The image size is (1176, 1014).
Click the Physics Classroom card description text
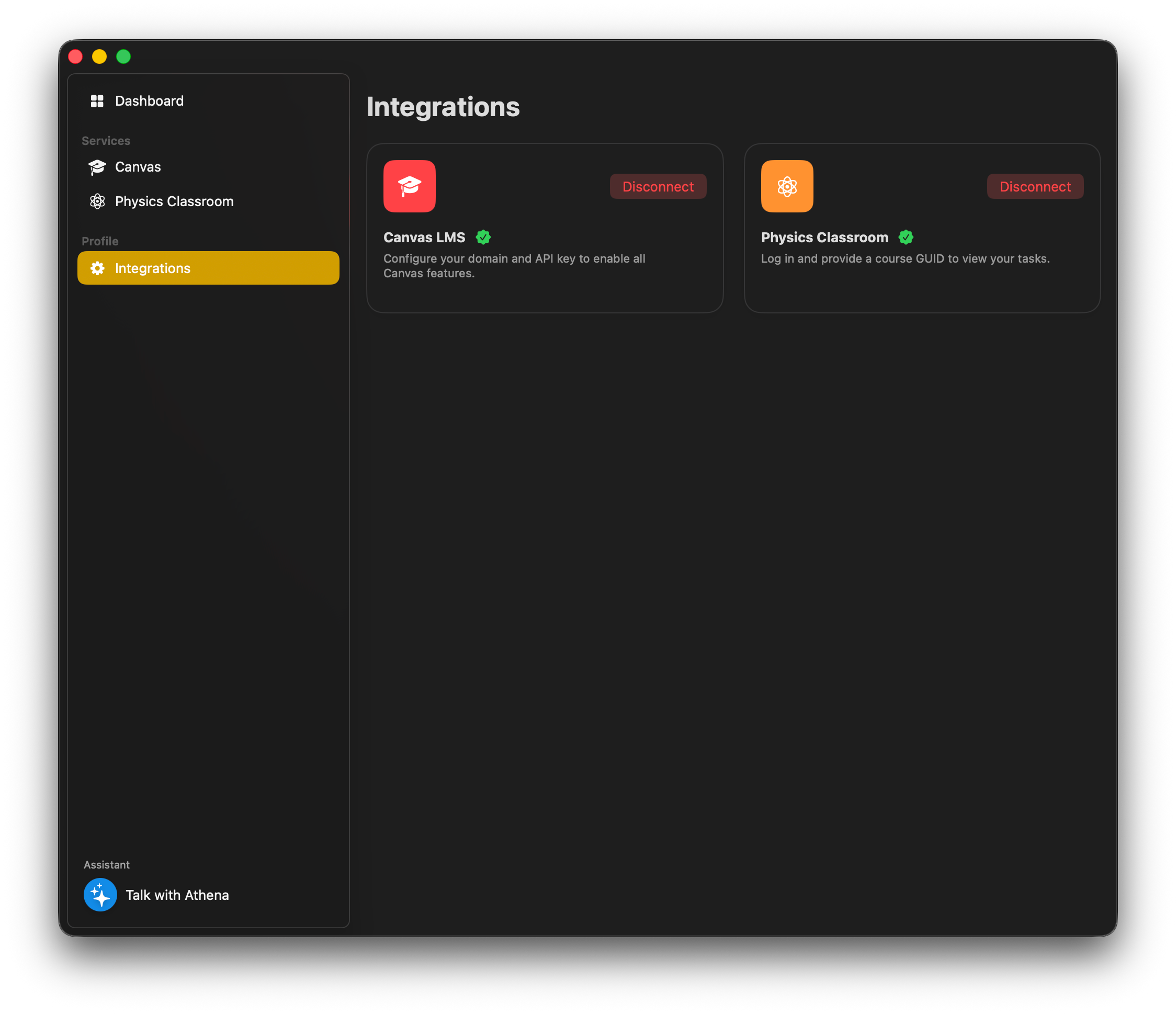pyautogui.click(x=905, y=259)
